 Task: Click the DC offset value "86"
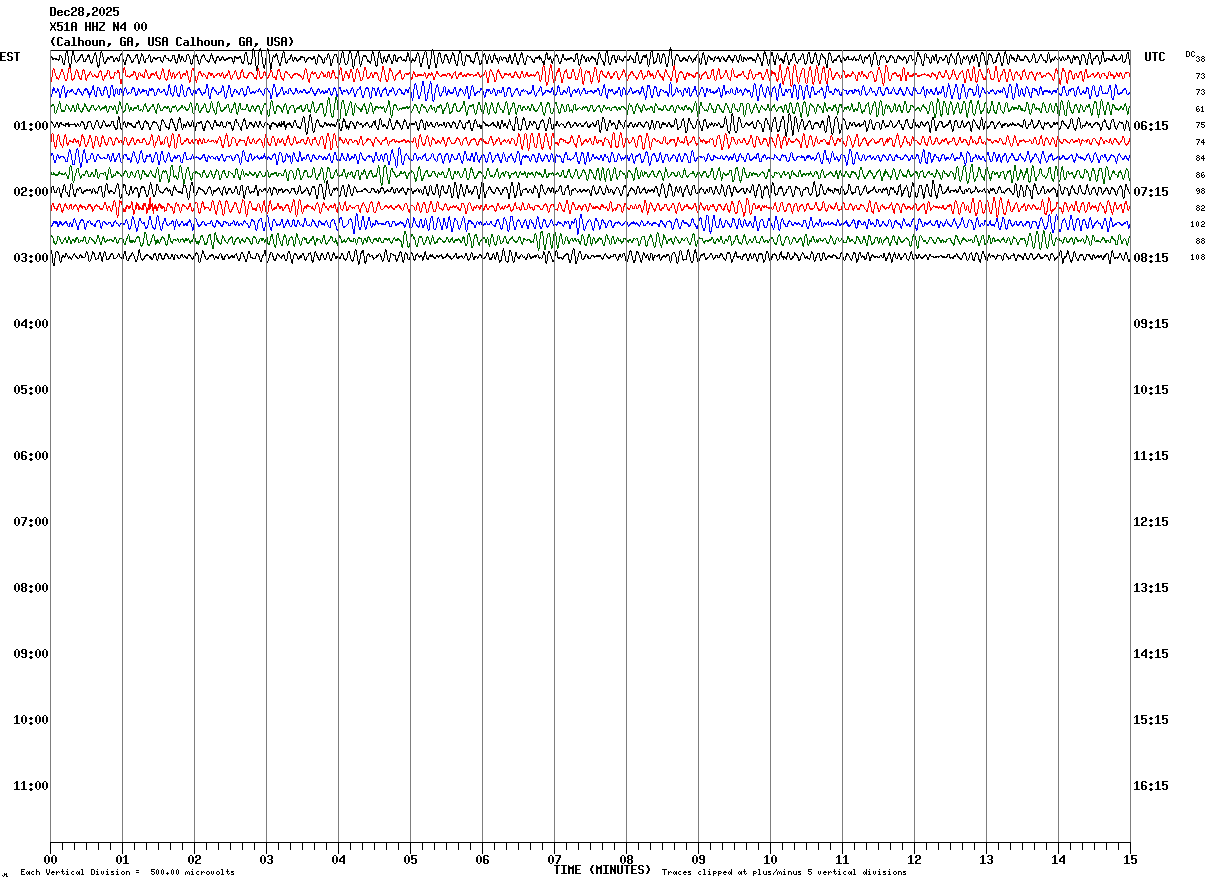(1200, 175)
